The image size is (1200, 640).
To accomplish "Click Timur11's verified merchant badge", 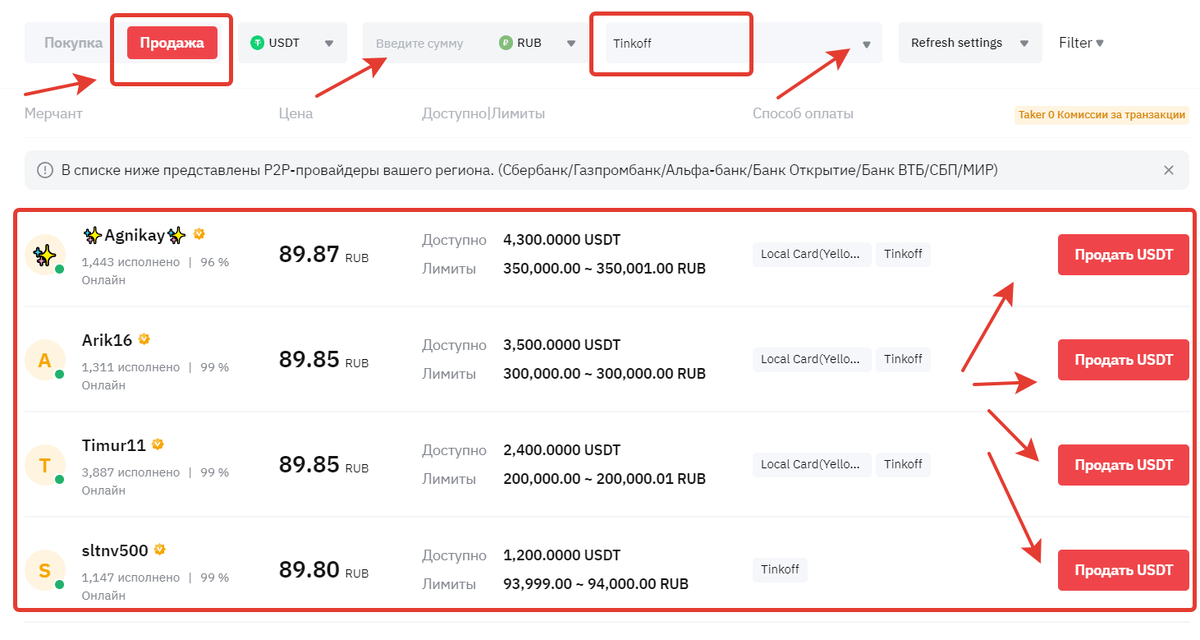I will 157,444.
